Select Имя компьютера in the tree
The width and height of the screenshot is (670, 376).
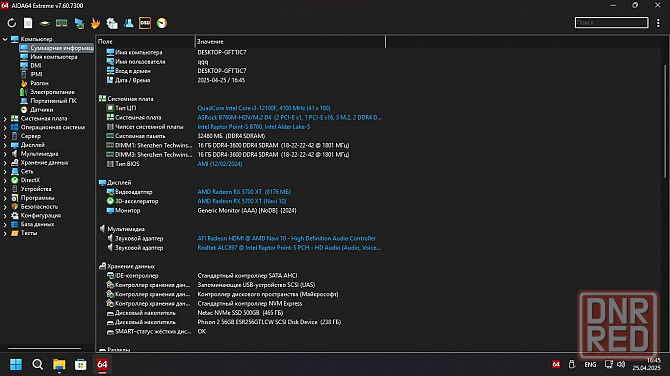54,57
